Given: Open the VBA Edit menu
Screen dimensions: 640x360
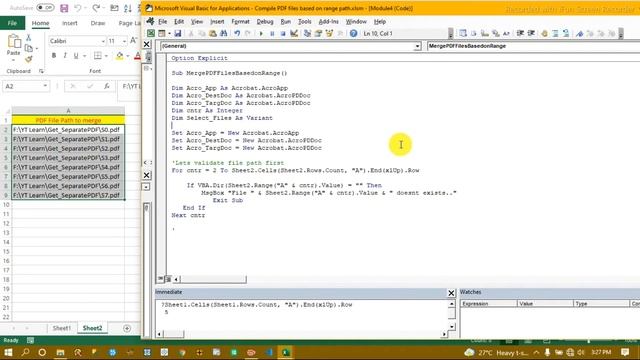Looking at the screenshot, I should [x=179, y=22].
